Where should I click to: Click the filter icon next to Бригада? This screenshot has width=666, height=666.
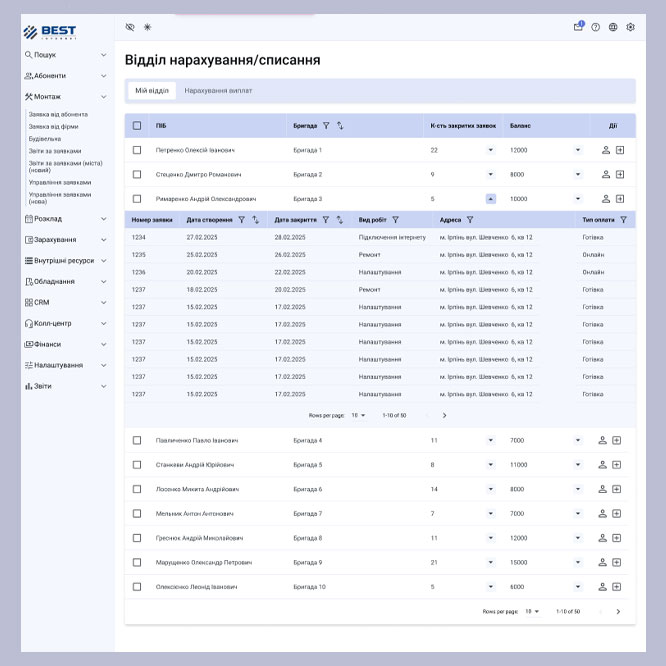(x=326, y=126)
